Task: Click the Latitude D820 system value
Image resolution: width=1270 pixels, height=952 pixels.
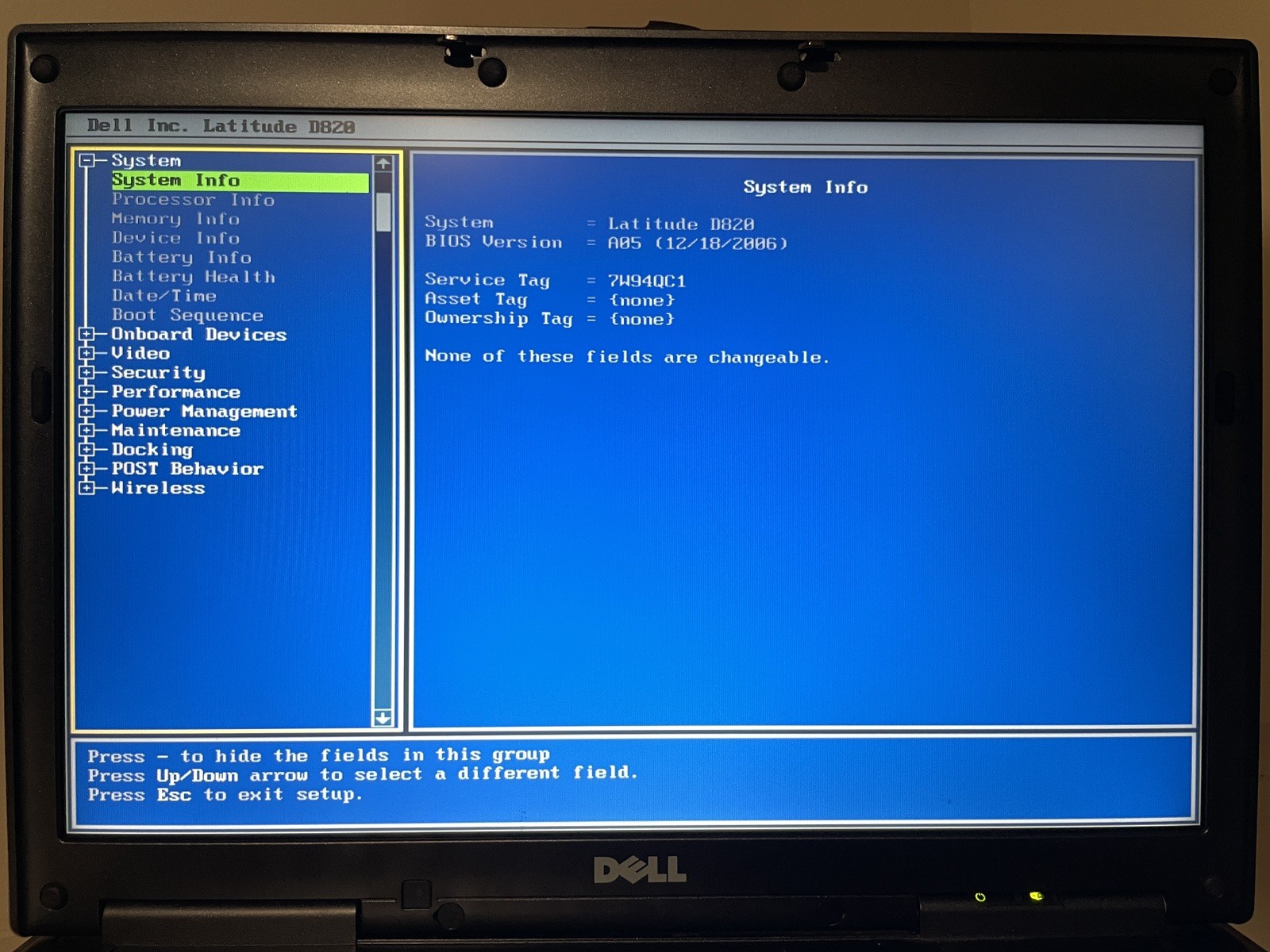Action: point(681,225)
